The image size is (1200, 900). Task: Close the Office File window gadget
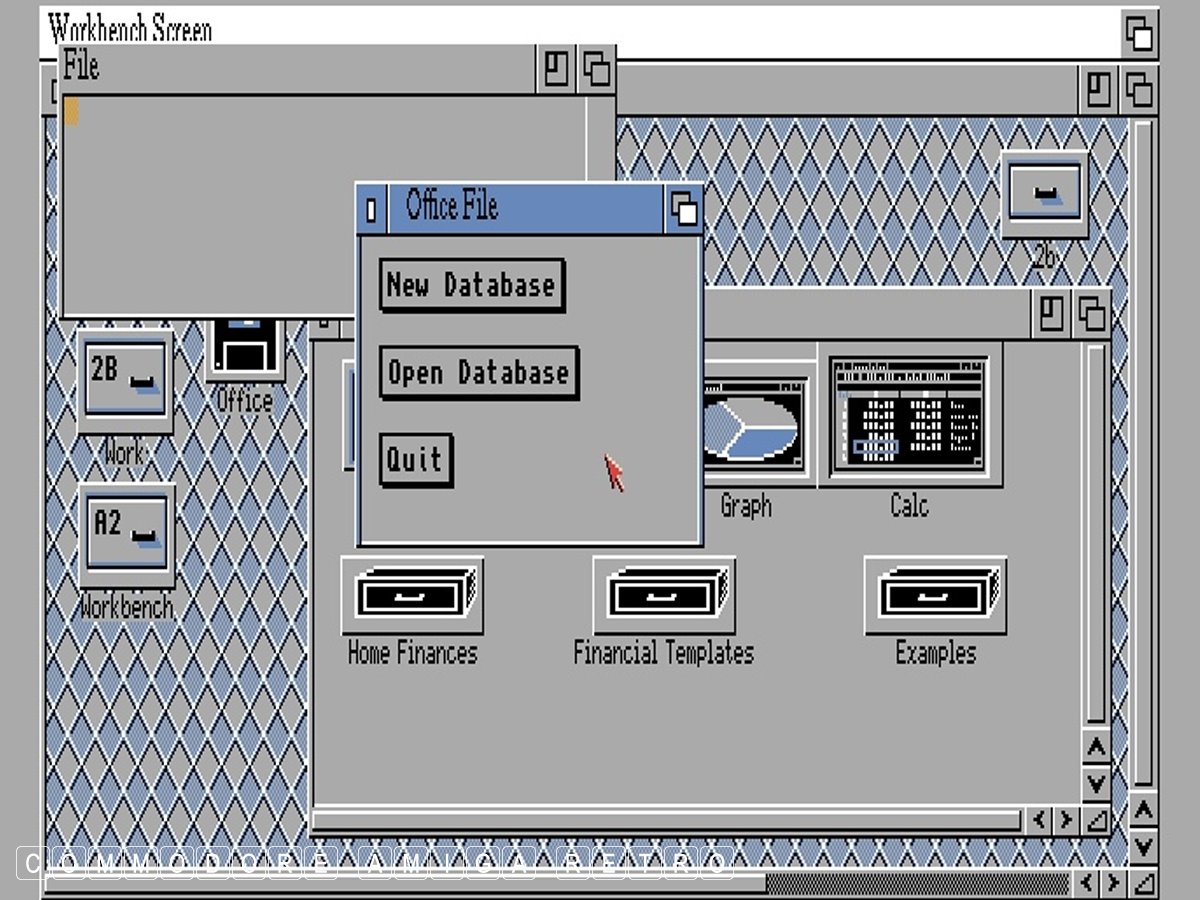[372, 209]
